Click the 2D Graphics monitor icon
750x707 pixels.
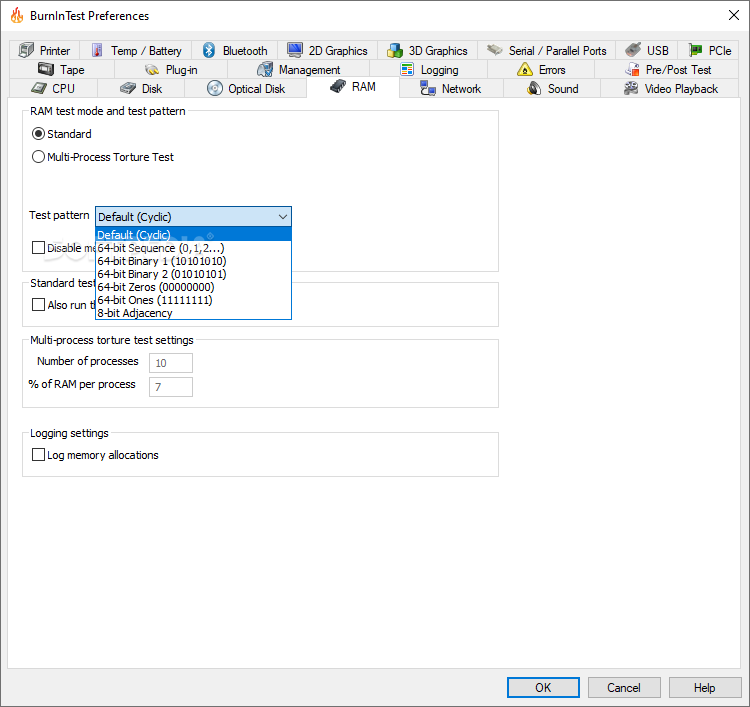click(295, 49)
